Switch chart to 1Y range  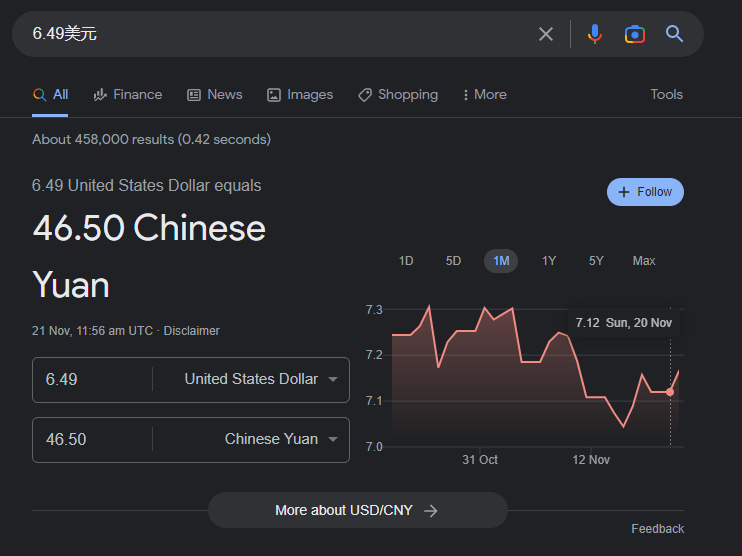click(549, 261)
